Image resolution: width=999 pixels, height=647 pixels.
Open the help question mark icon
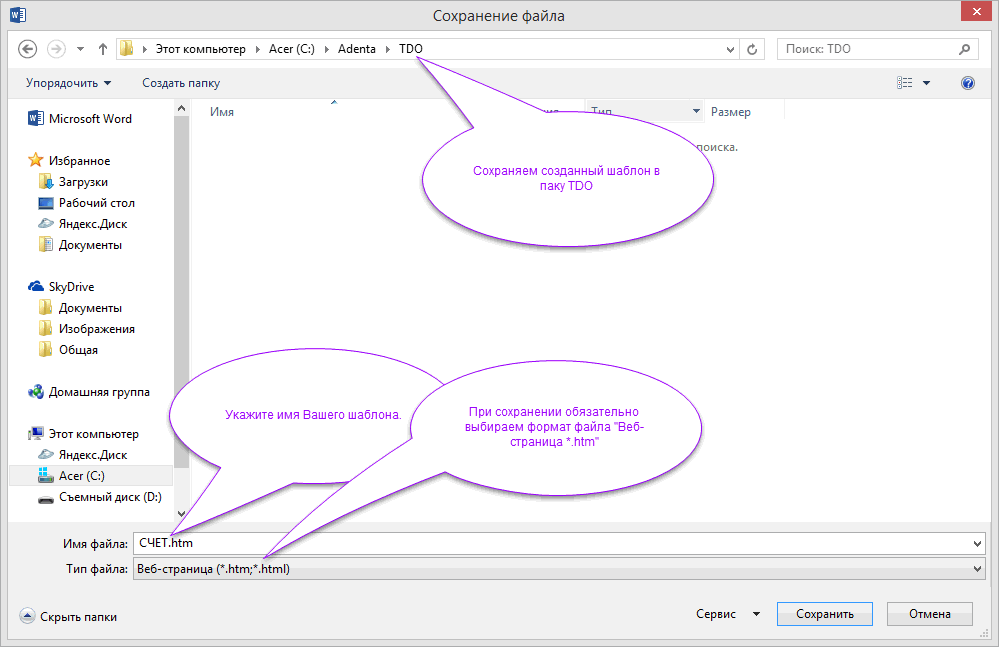coord(967,83)
